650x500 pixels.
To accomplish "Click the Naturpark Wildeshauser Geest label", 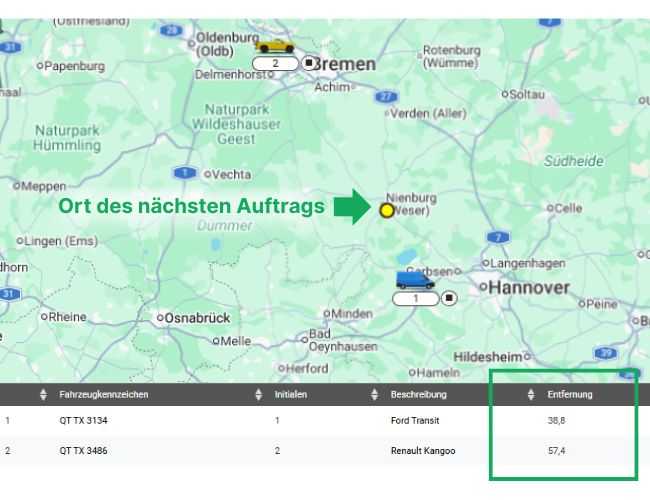I will [236, 124].
